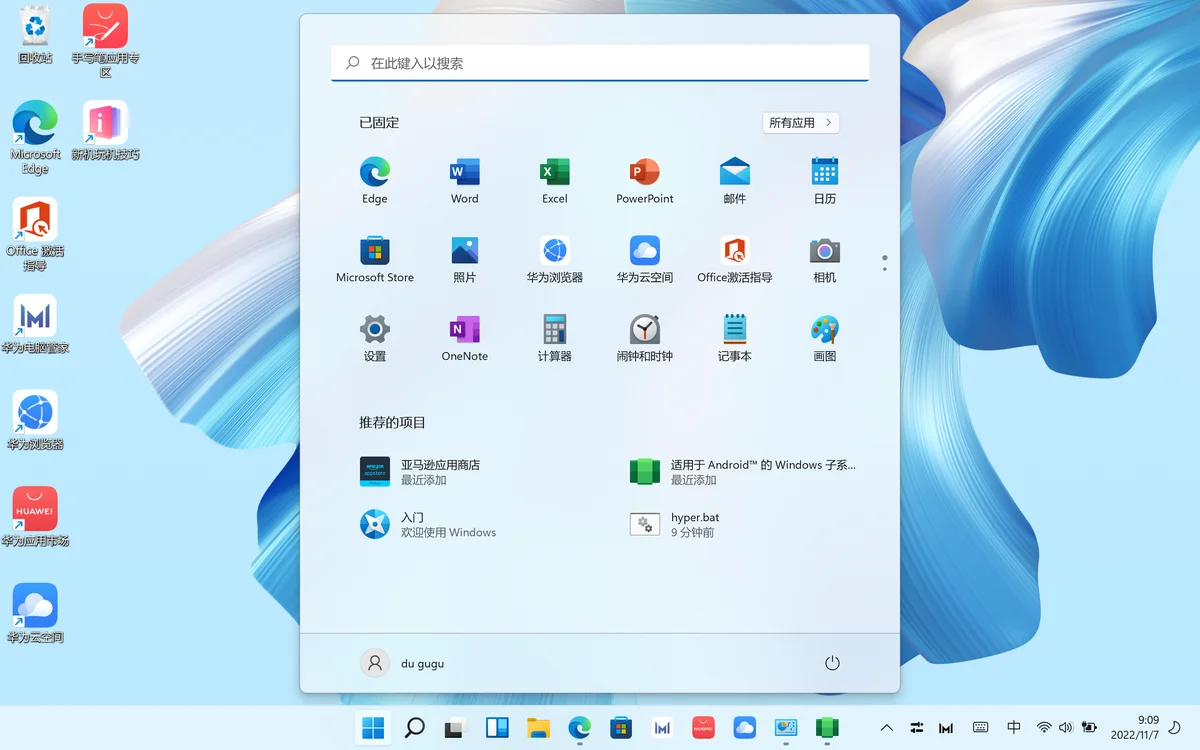
Task: Select the Office 激活指导 desktop shortcut
Action: [x=35, y=234]
